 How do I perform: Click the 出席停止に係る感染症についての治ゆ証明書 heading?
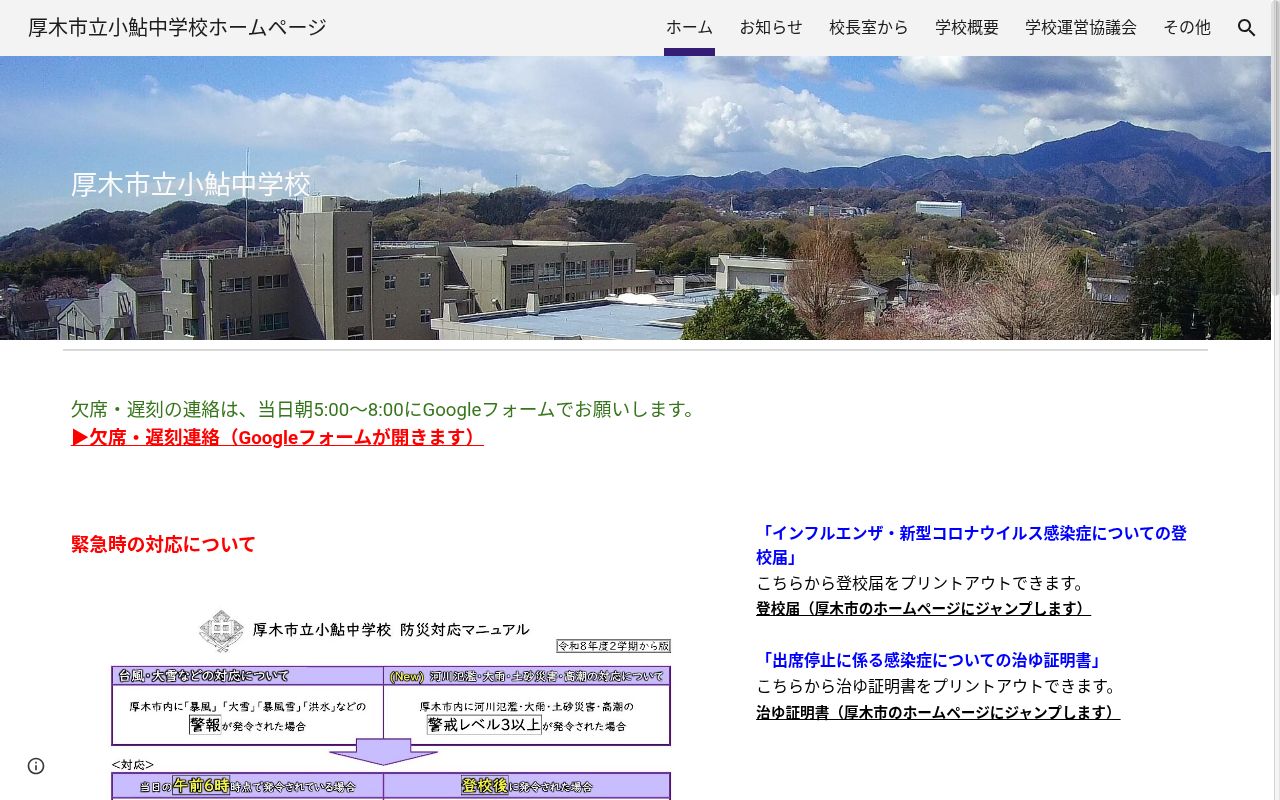point(931,660)
